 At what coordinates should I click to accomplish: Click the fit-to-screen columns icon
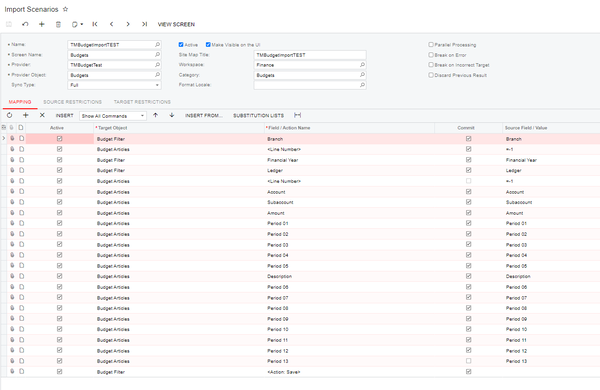[297, 115]
